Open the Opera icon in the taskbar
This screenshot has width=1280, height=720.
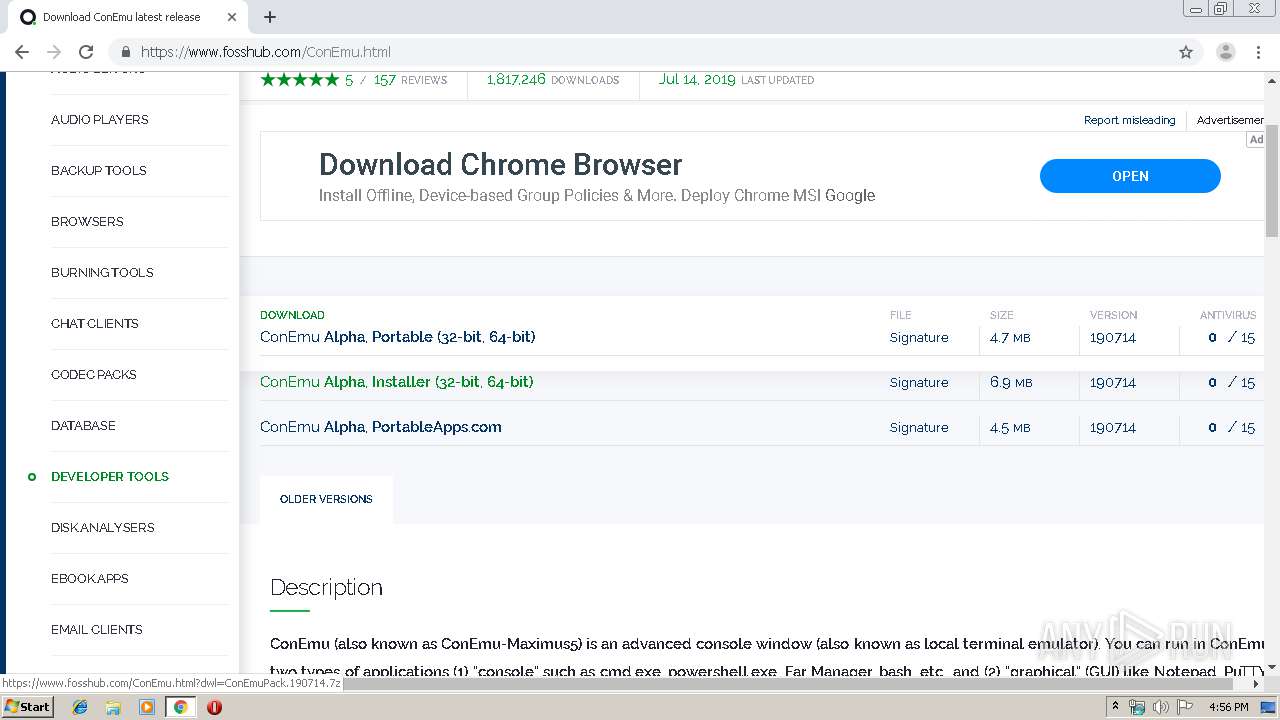[214, 707]
